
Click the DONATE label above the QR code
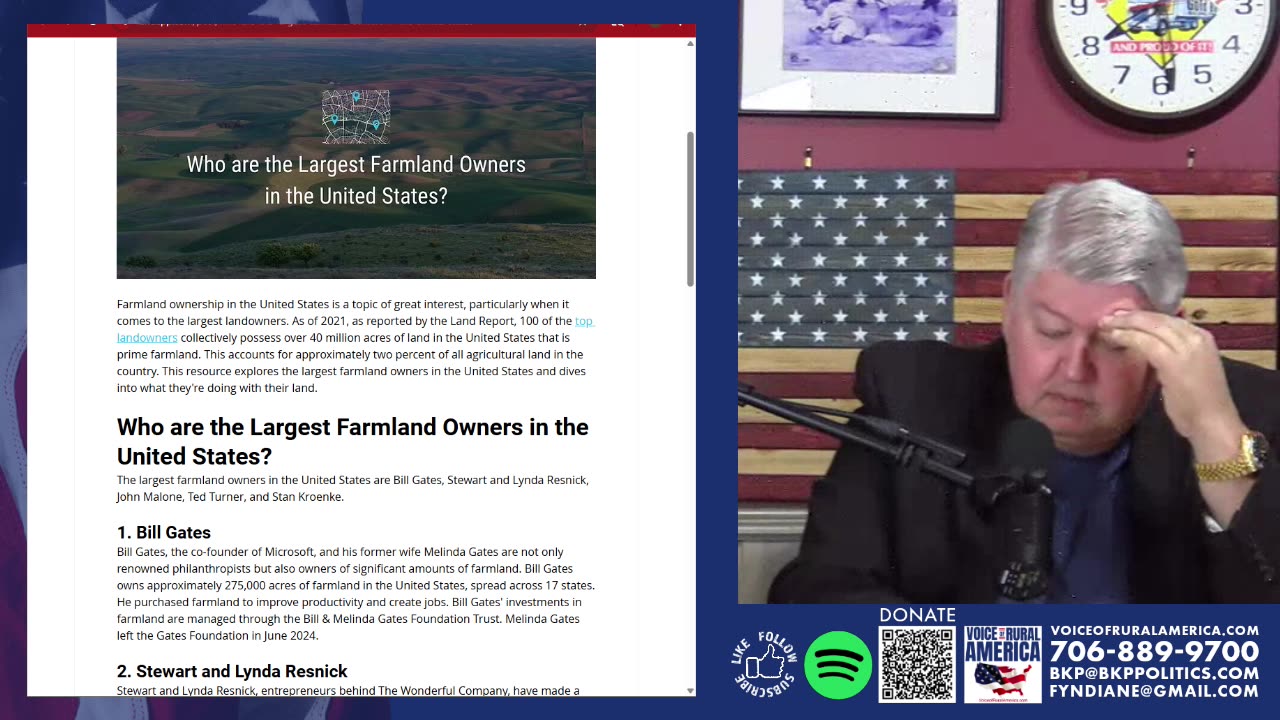point(917,615)
